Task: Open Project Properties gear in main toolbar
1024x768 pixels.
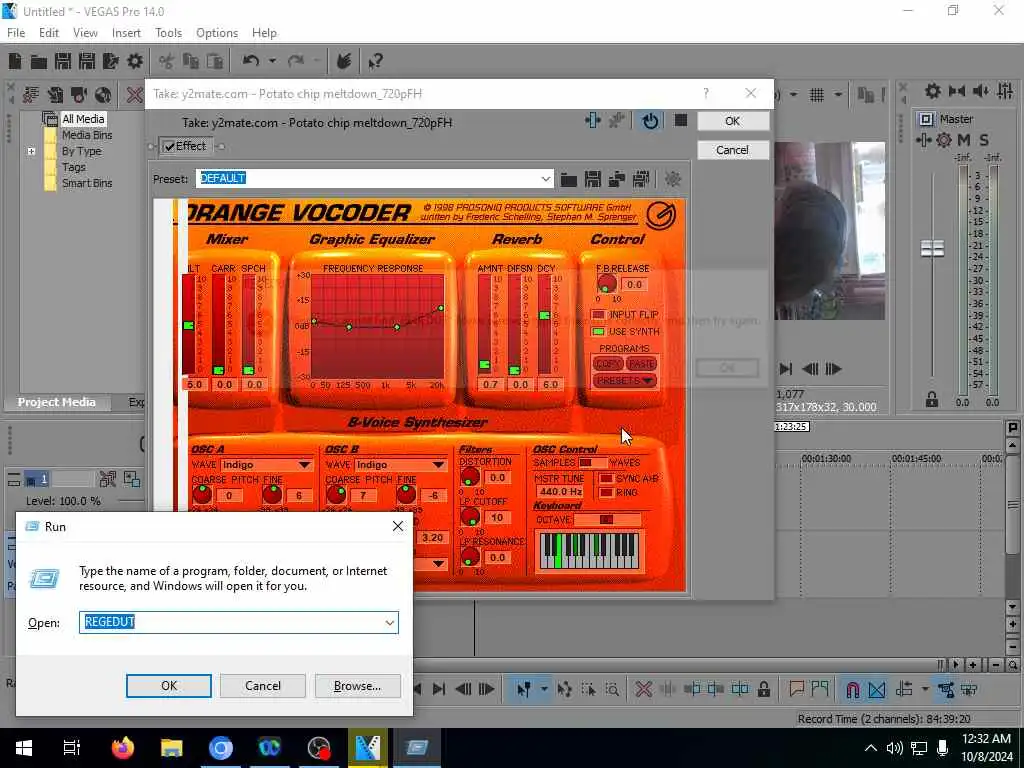Action: [x=135, y=61]
